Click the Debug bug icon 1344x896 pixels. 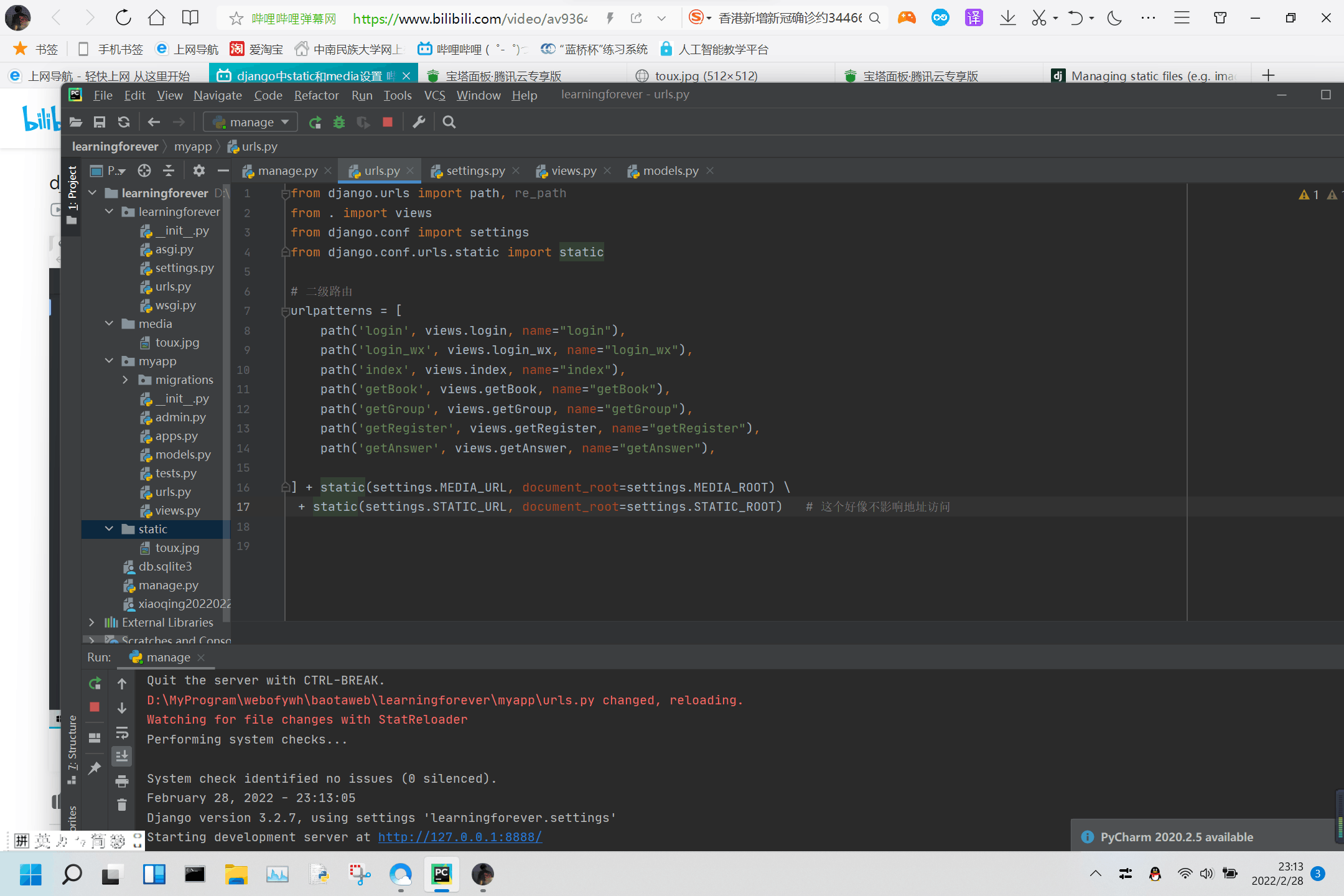point(339,122)
